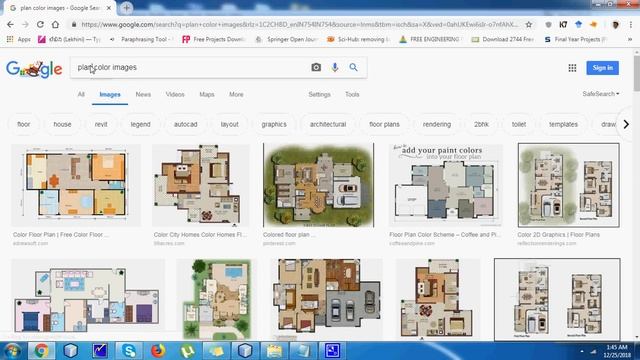This screenshot has height=360, width=640.
Task: Open a new browser tab
Action: click(127, 8)
